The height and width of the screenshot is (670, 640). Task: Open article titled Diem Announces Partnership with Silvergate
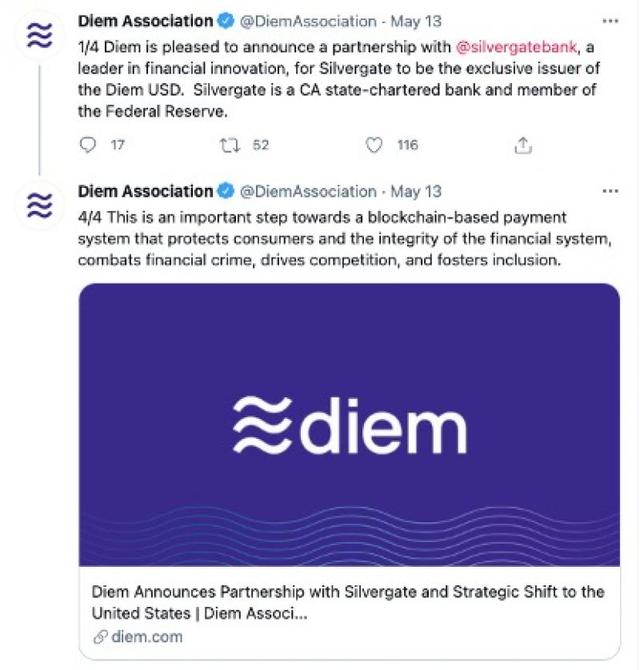348,602
